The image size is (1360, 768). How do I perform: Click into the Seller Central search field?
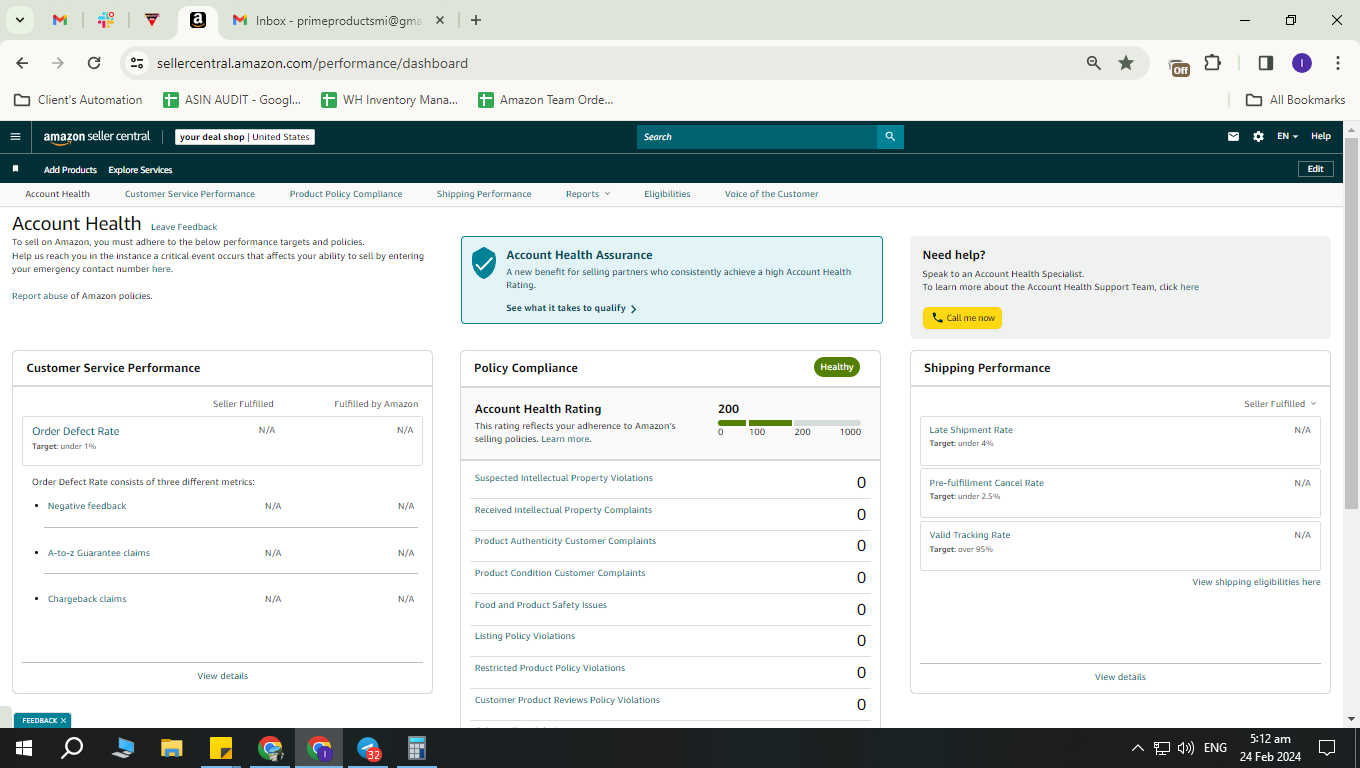click(757, 137)
